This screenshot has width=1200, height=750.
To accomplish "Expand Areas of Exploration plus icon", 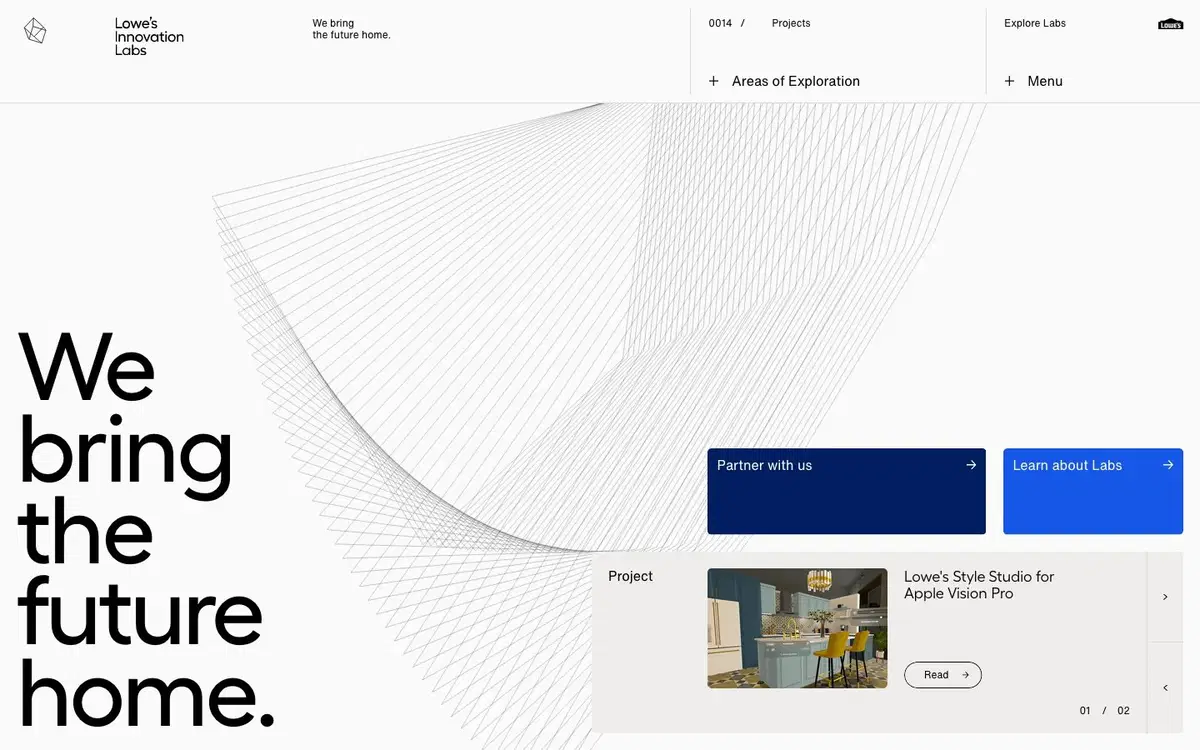I will pos(714,81).
